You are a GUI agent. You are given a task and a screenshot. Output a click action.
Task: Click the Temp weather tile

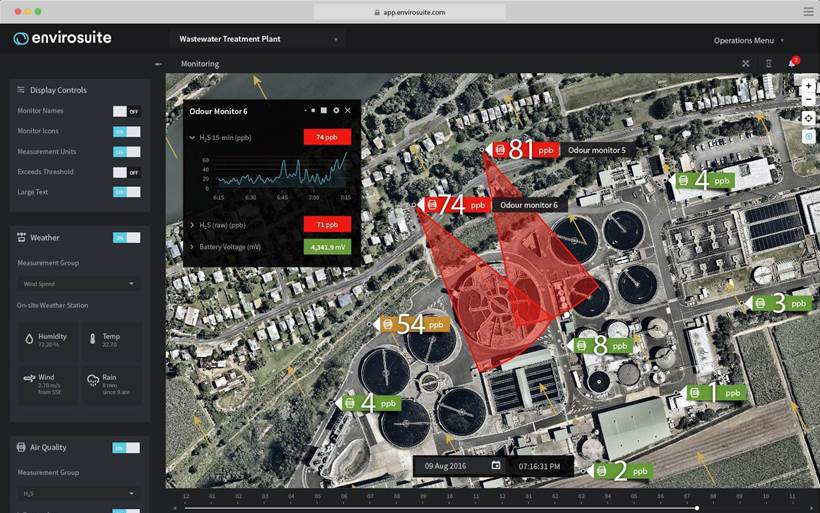[112, 340]
